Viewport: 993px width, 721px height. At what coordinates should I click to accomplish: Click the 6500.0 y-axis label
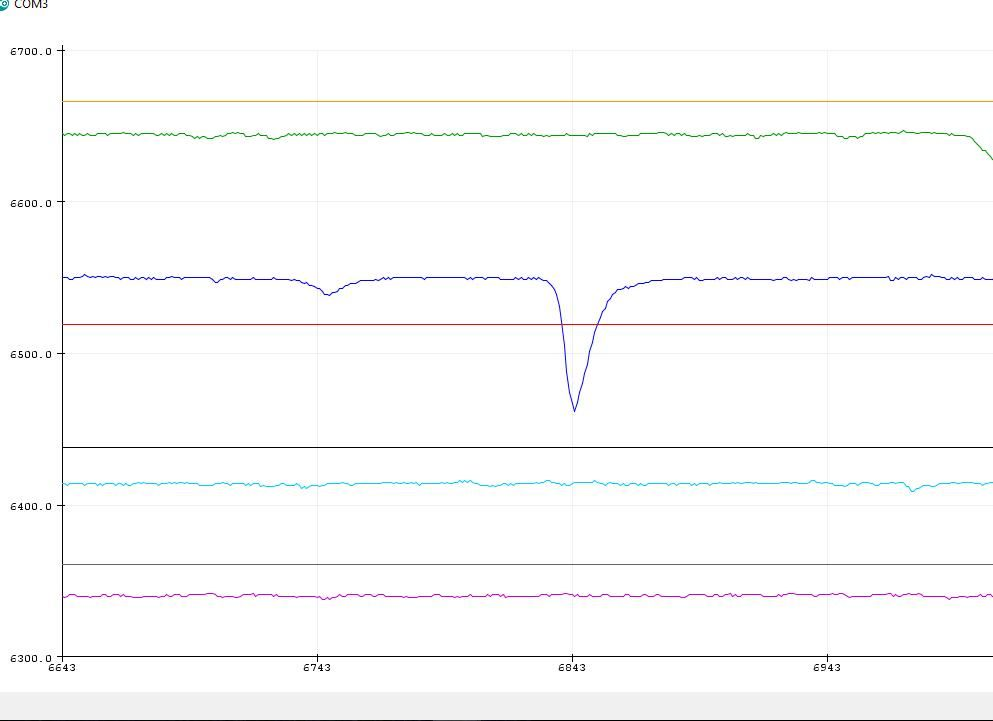[31, 354]
